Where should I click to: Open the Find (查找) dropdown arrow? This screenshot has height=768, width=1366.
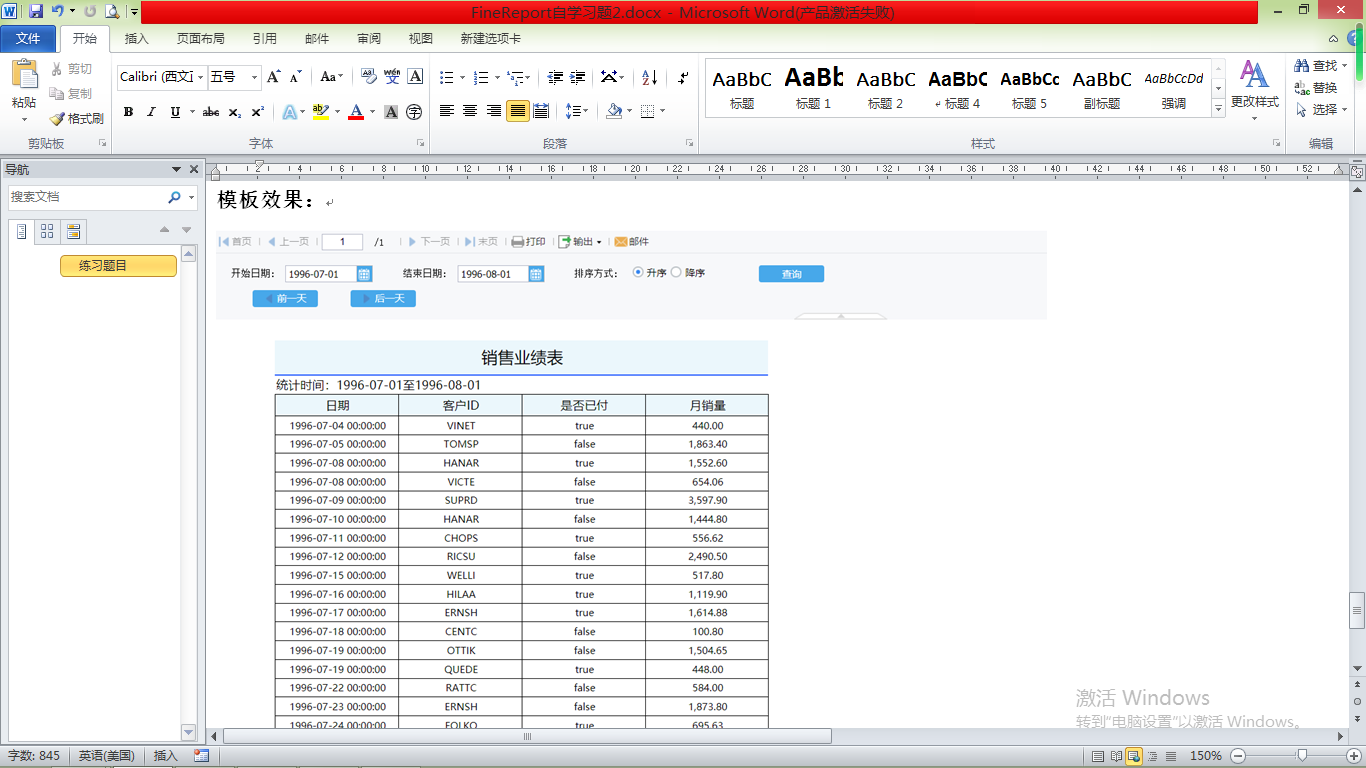coord(1344,66)
